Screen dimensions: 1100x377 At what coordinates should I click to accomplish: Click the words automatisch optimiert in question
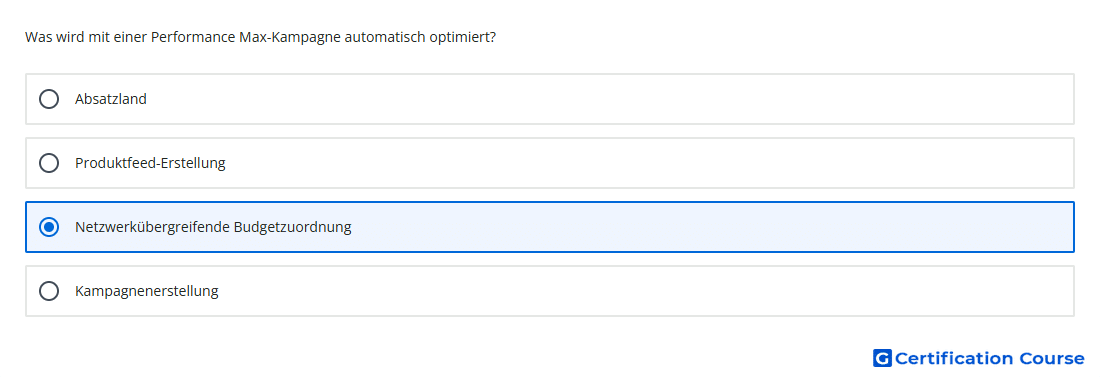pyautogui.click(x=420, y=37)
